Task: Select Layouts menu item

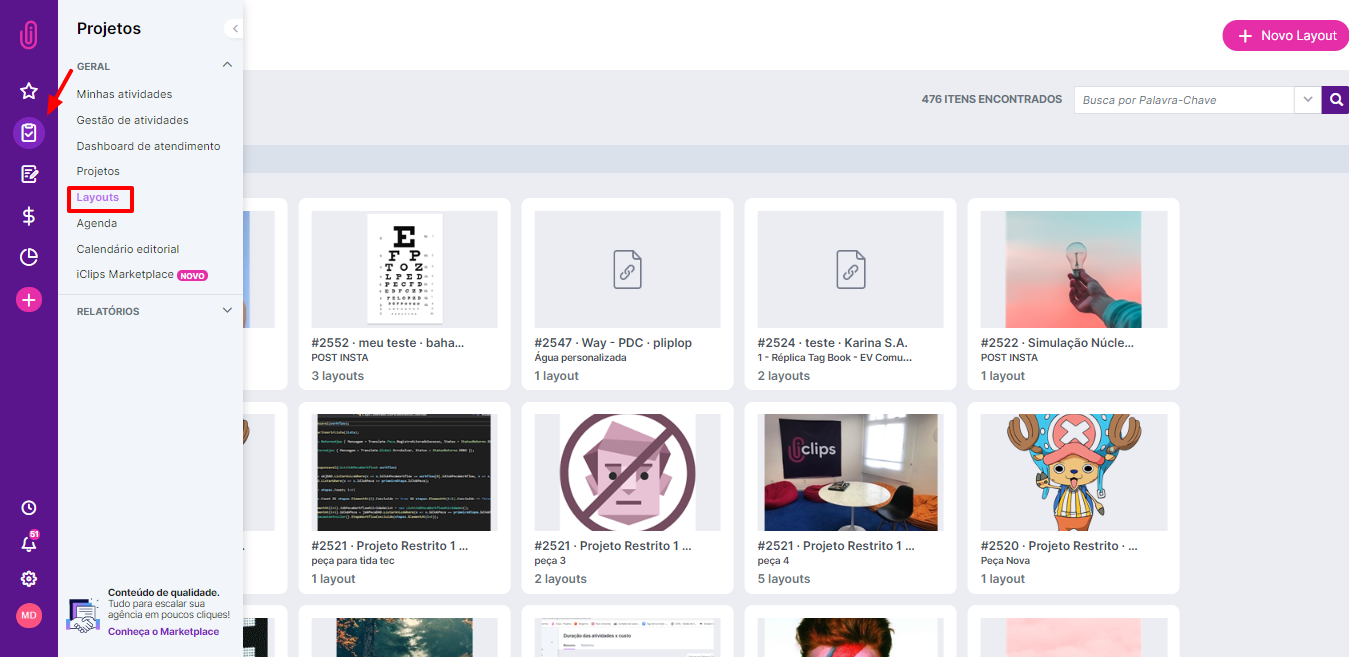Action: point(98,198)
